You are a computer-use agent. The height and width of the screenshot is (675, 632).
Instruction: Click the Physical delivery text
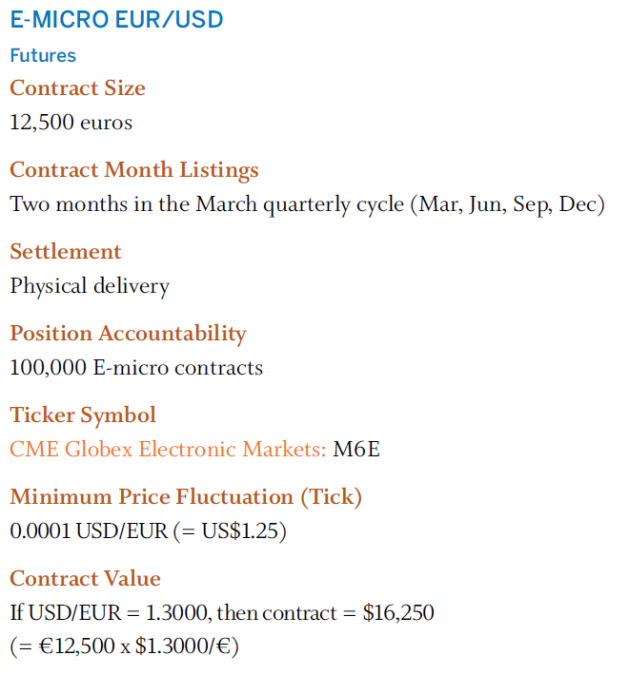point(90,286)
